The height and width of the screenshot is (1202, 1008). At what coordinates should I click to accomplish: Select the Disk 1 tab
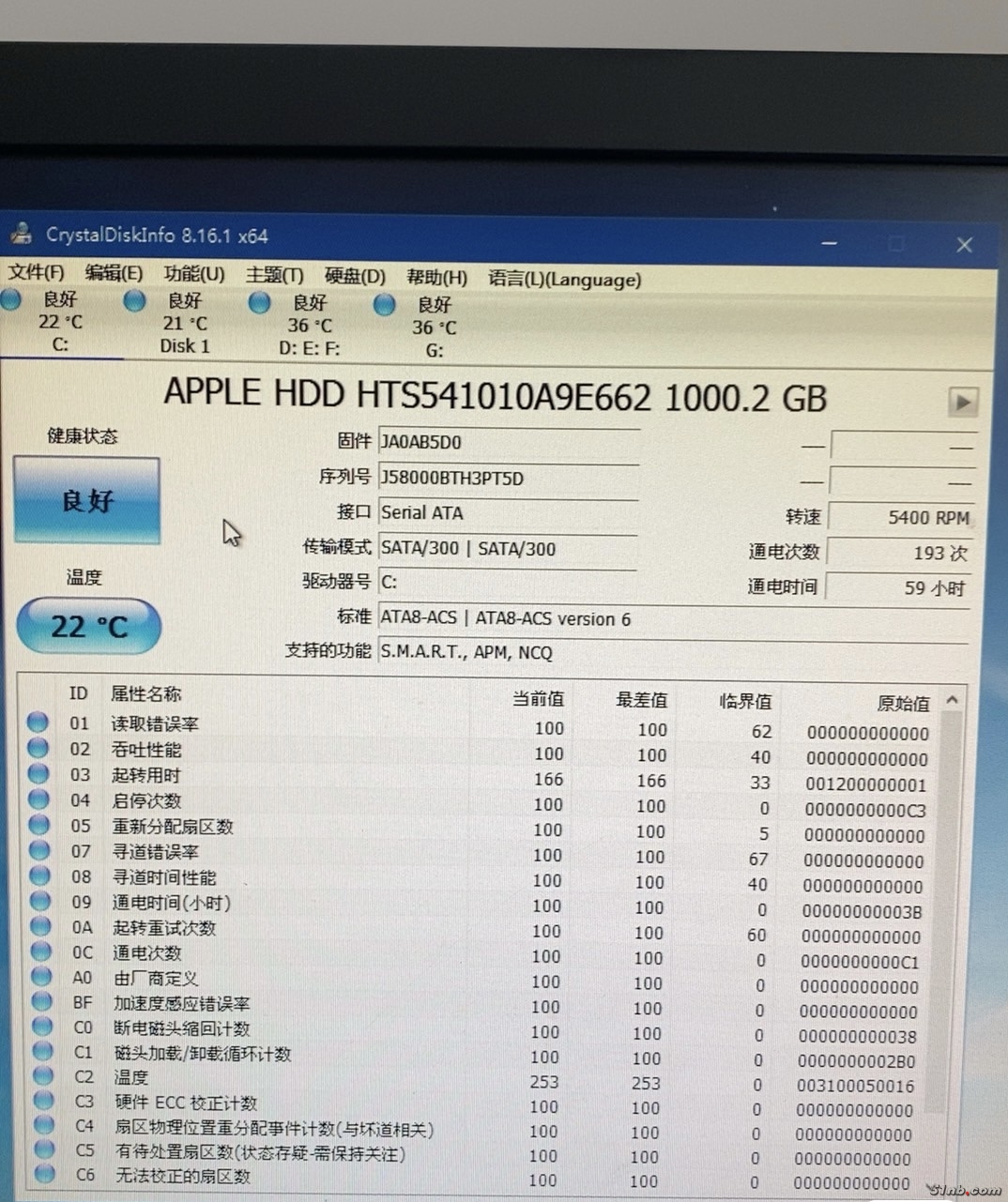point(184,324)
